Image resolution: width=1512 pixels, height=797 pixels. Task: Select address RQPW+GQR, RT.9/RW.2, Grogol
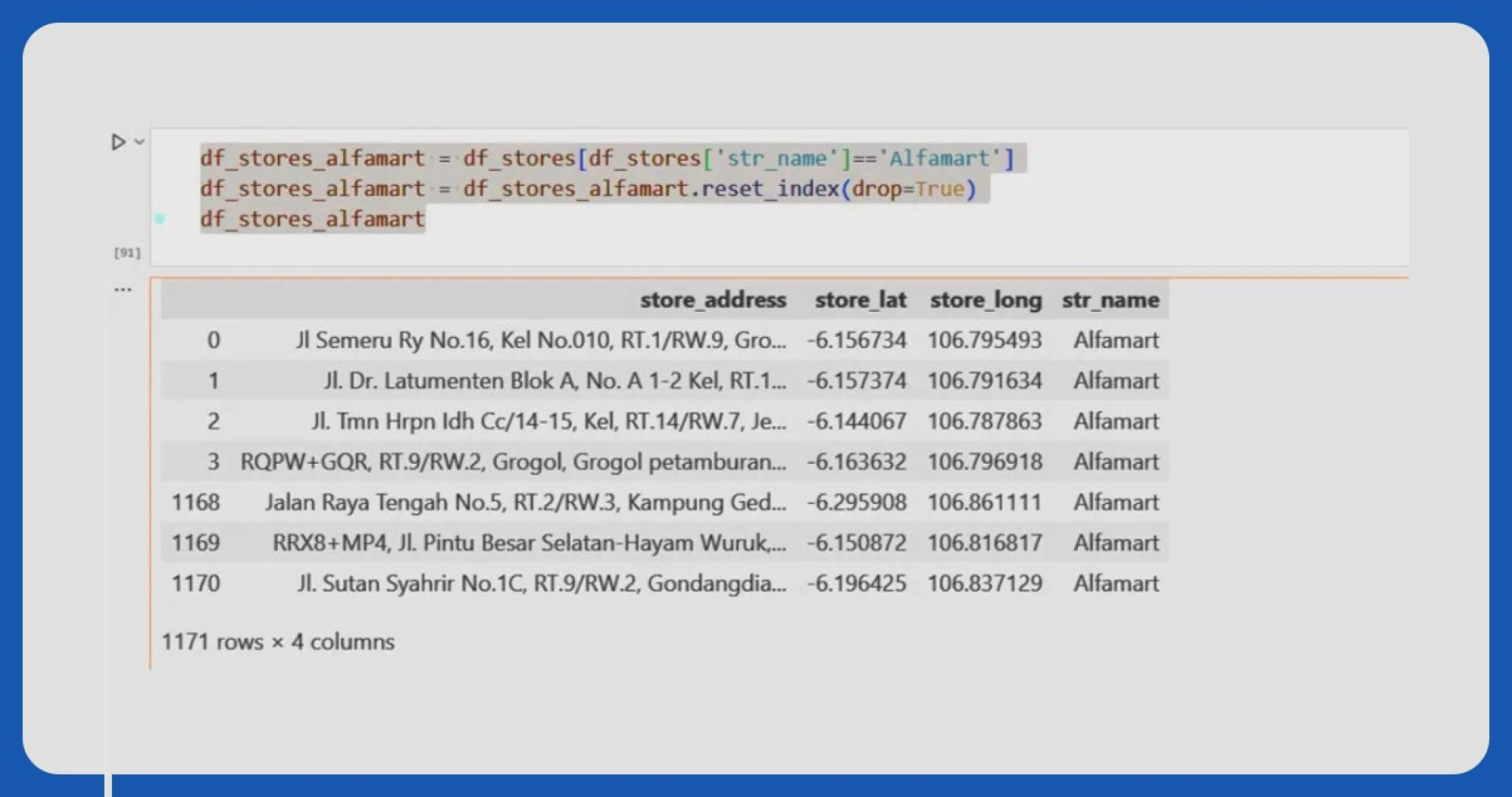pyautogui.click(x=513, y=462)
